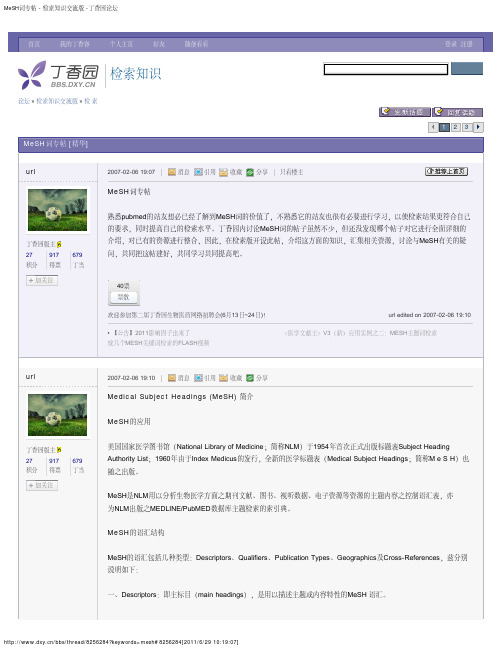Image resolution: width=502 pixels, height=649 pixels.
Task: Click the 分享 share icon in 19:07 post
Action: (x=250, y=172)
